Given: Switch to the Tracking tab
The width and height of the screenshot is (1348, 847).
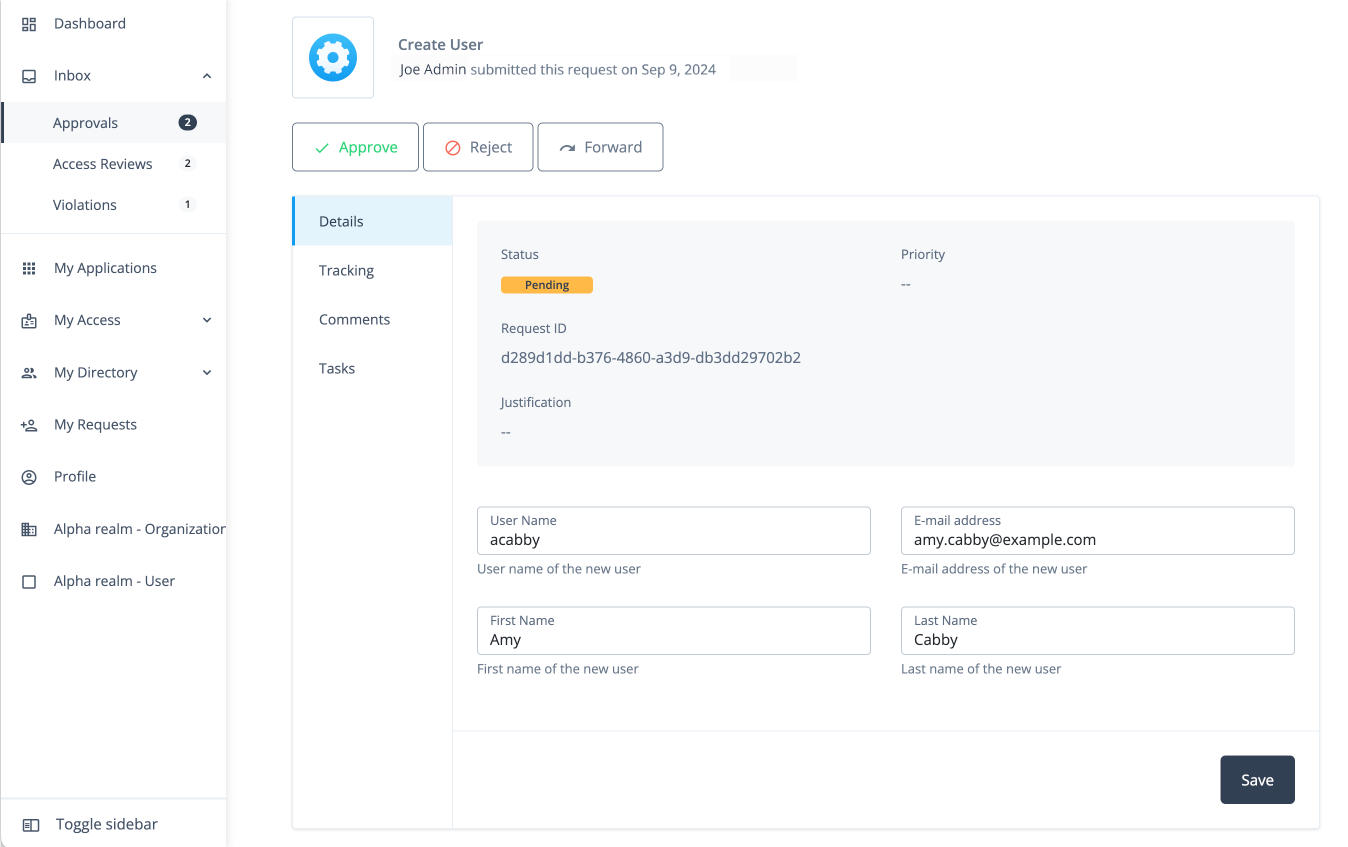Looking at the screenshot, I should point(346,271).
